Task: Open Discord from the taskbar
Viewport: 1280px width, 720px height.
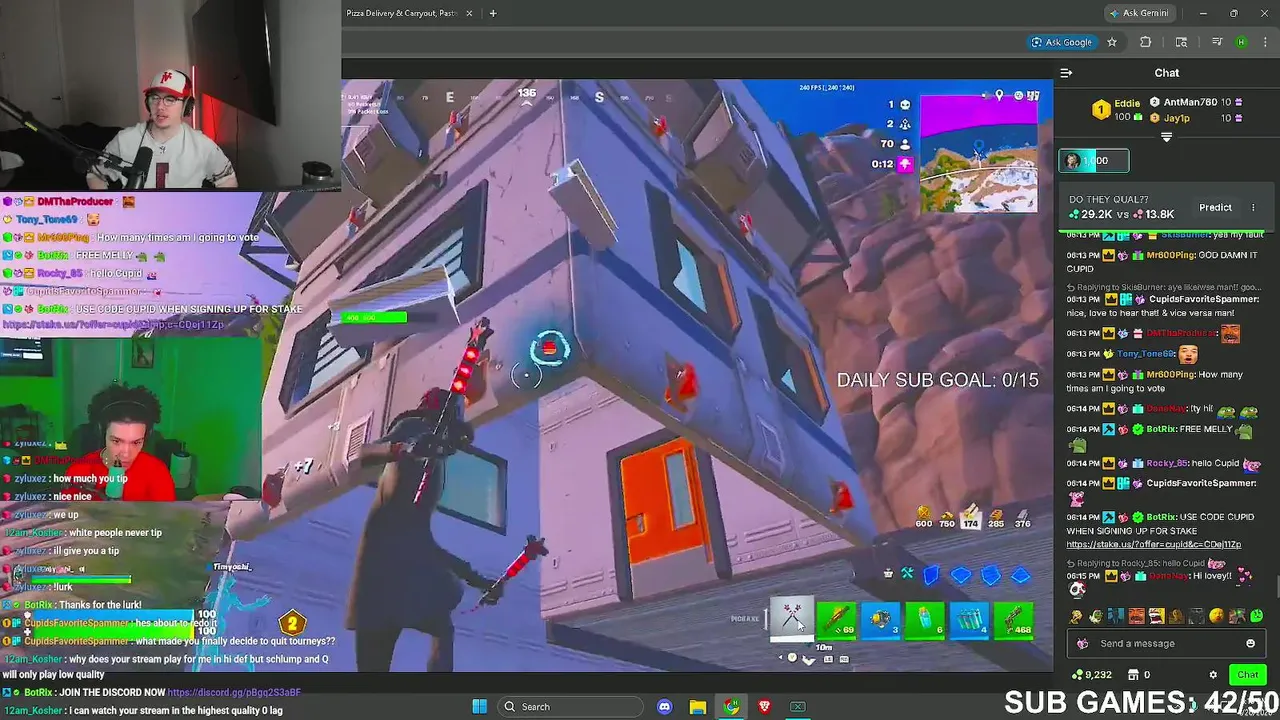Action: tap(665, 707)
